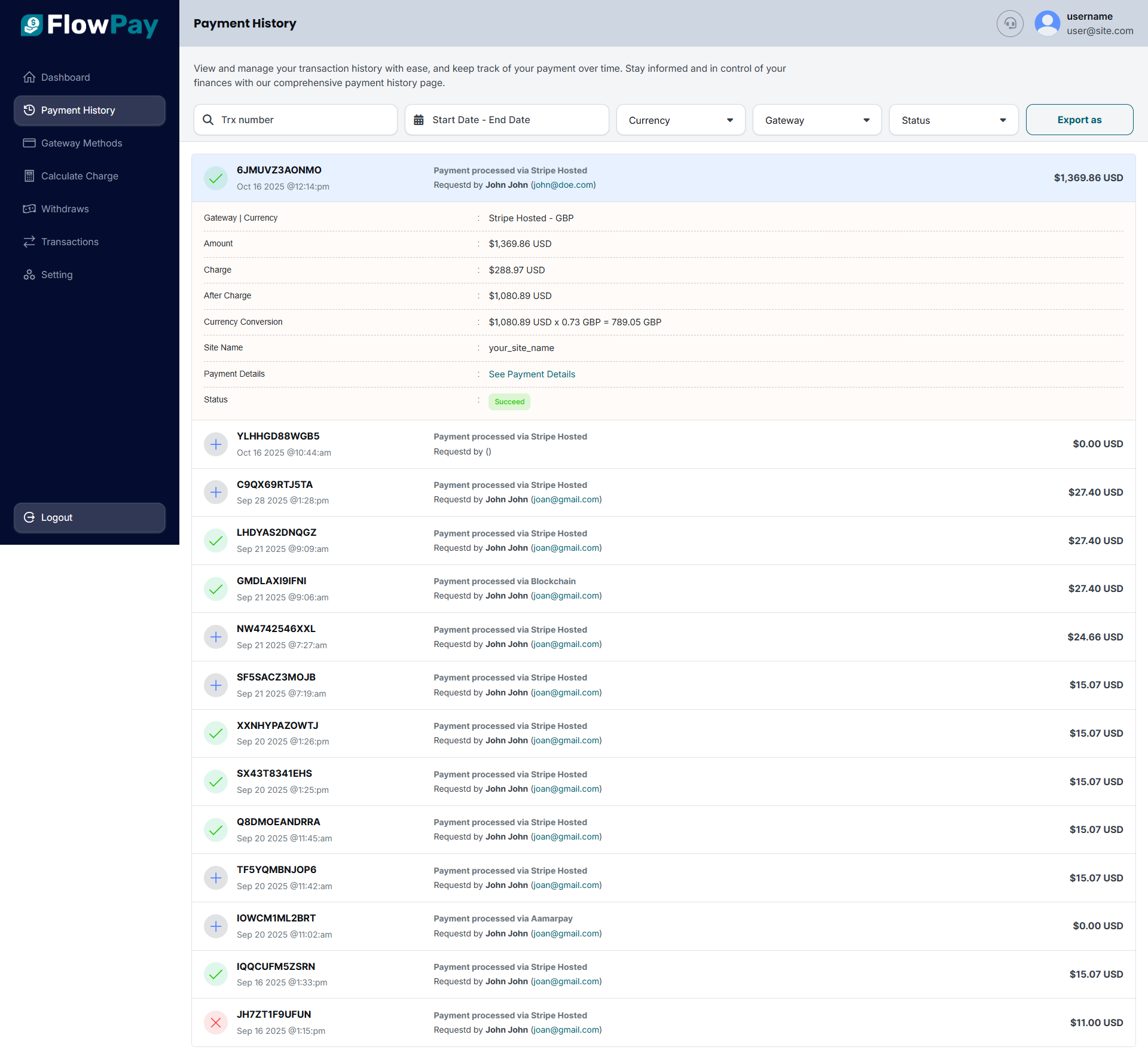Click red failed icon for JH7ZT1F9UFUN
Screen dimensions: 1148x1059
click(x=216, y=1023)
